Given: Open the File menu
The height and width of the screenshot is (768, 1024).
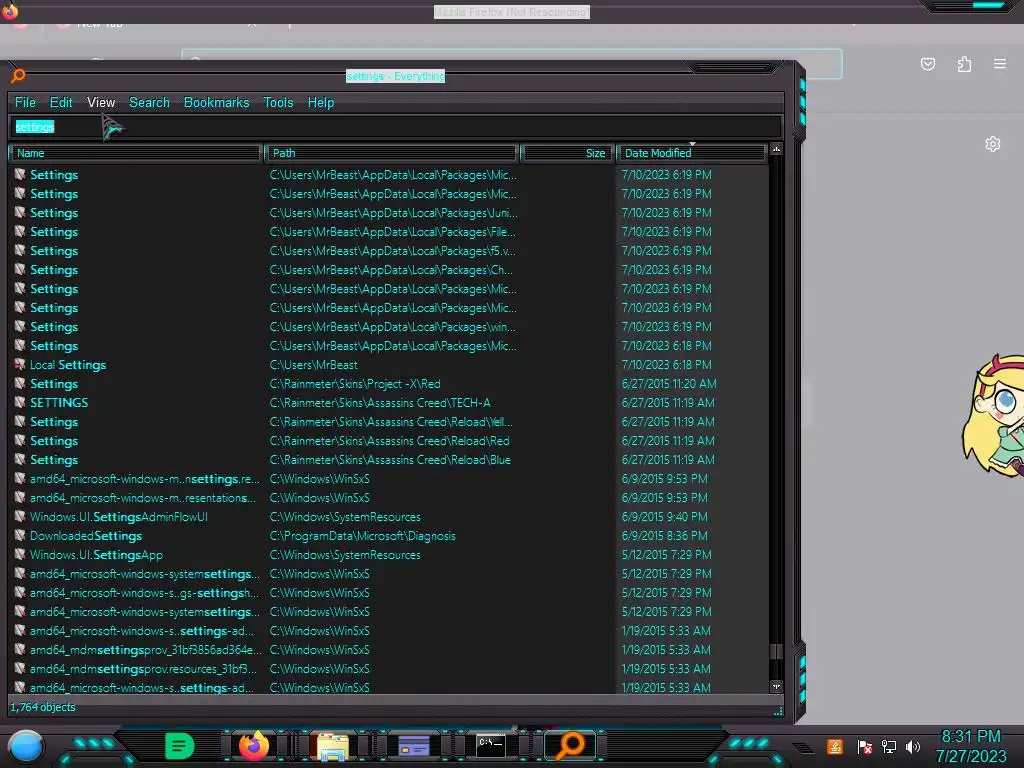Looking at the screenshot, I should pyautogui.click(x=25, y=103).
